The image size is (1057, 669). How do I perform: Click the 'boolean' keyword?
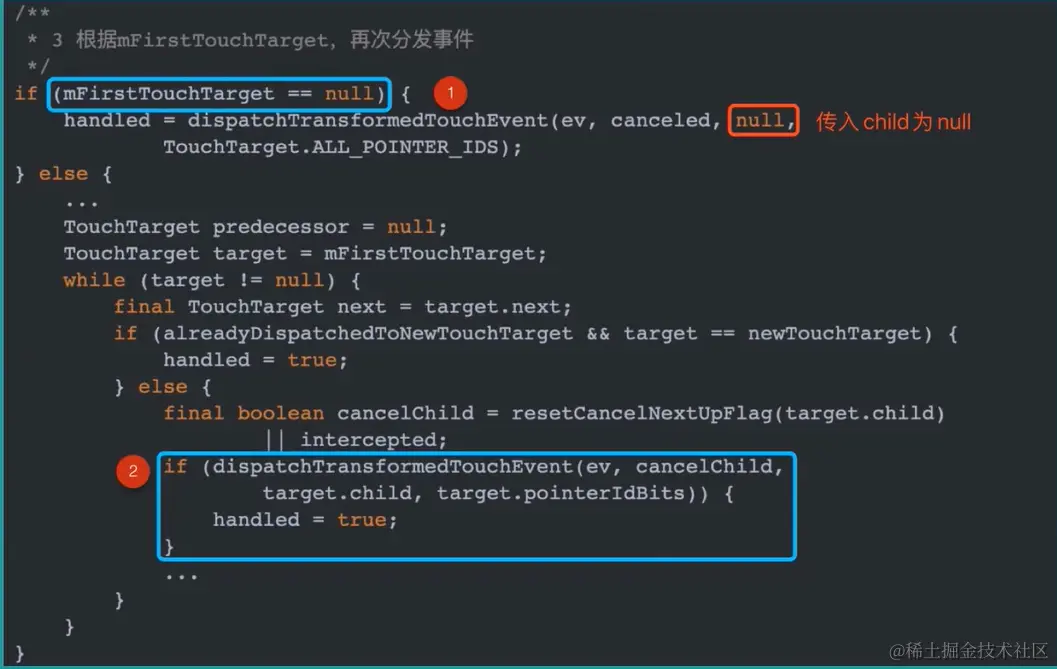[280, 413]
